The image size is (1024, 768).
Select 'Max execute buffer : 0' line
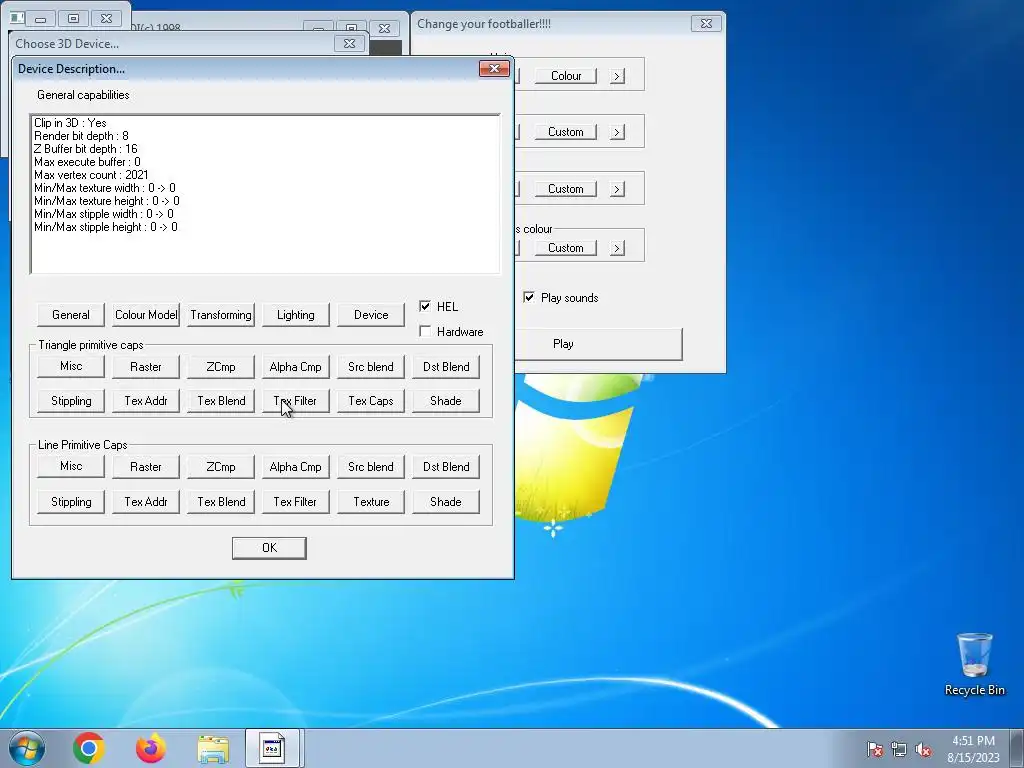point(87,162)
